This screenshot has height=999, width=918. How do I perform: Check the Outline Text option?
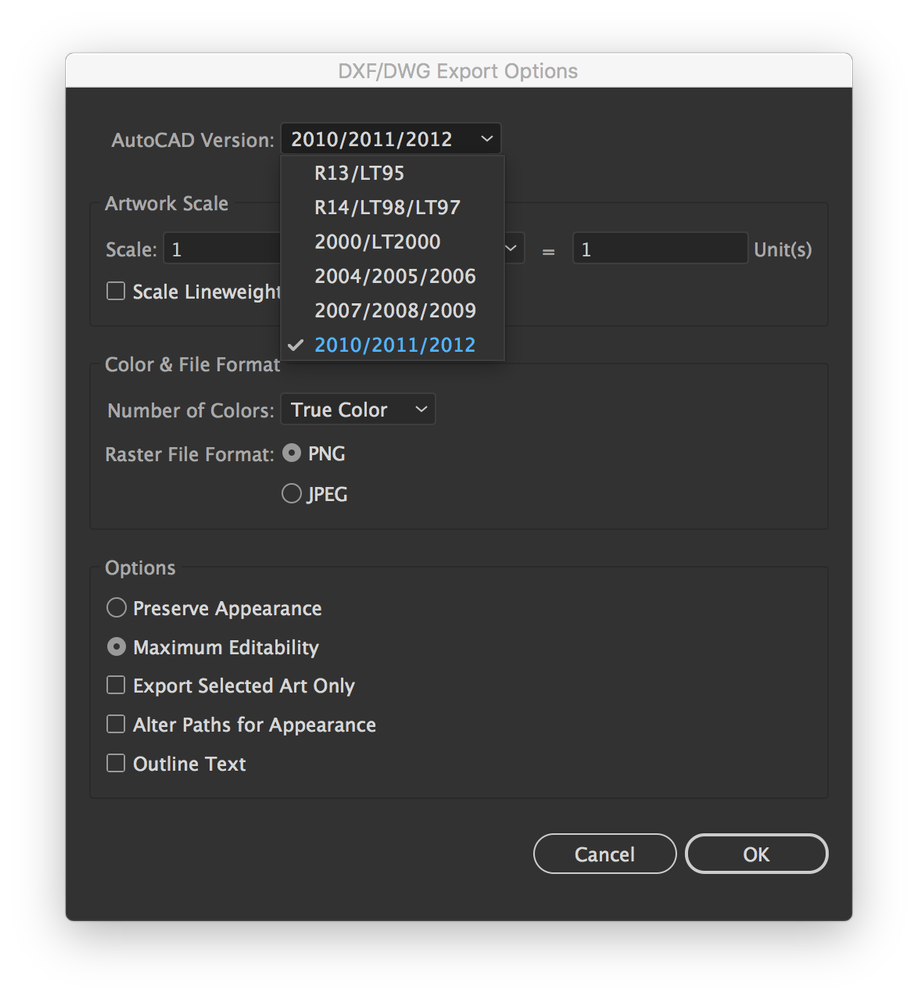coord(115,763)
